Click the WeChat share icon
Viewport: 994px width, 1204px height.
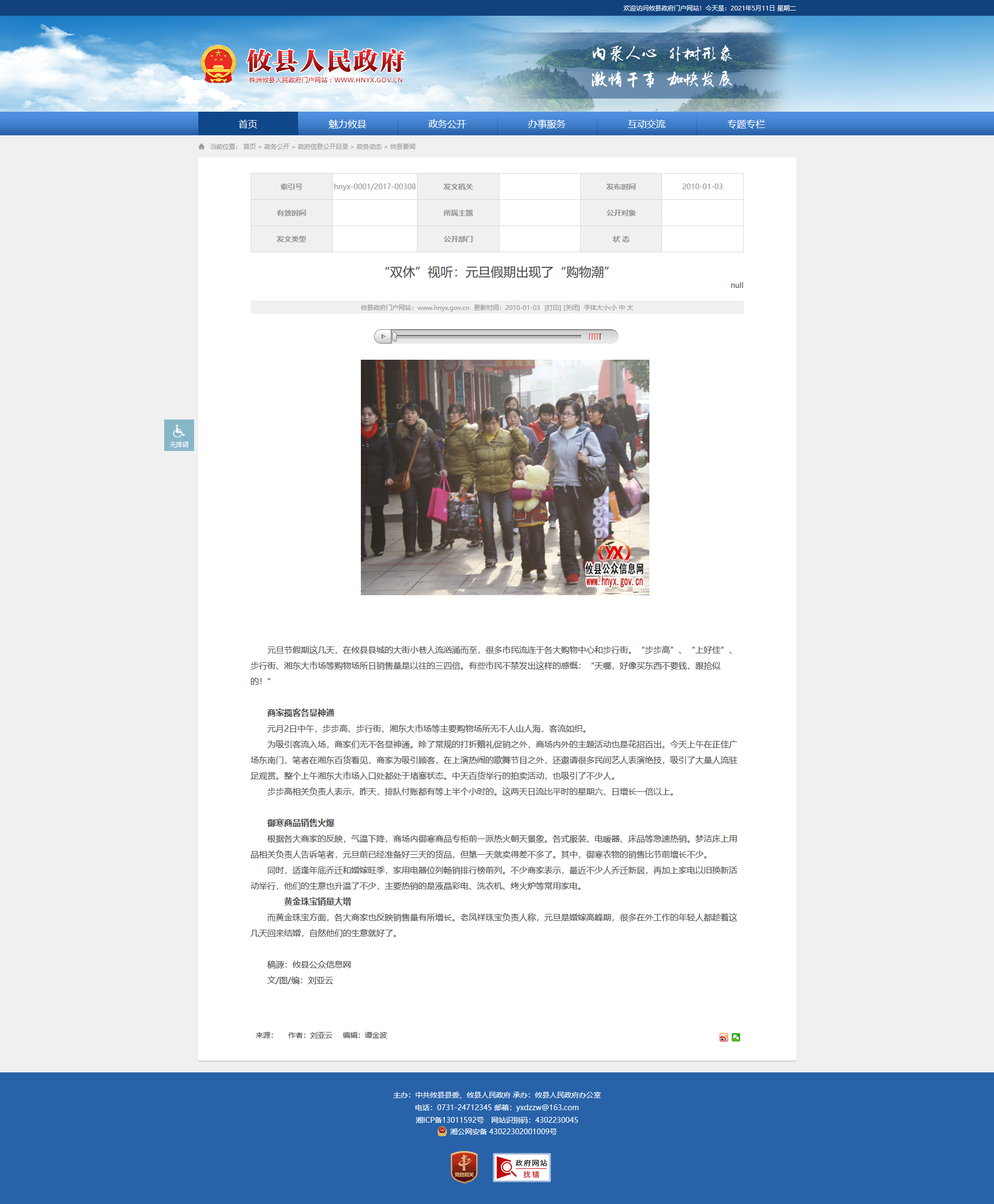[736, 1037]
